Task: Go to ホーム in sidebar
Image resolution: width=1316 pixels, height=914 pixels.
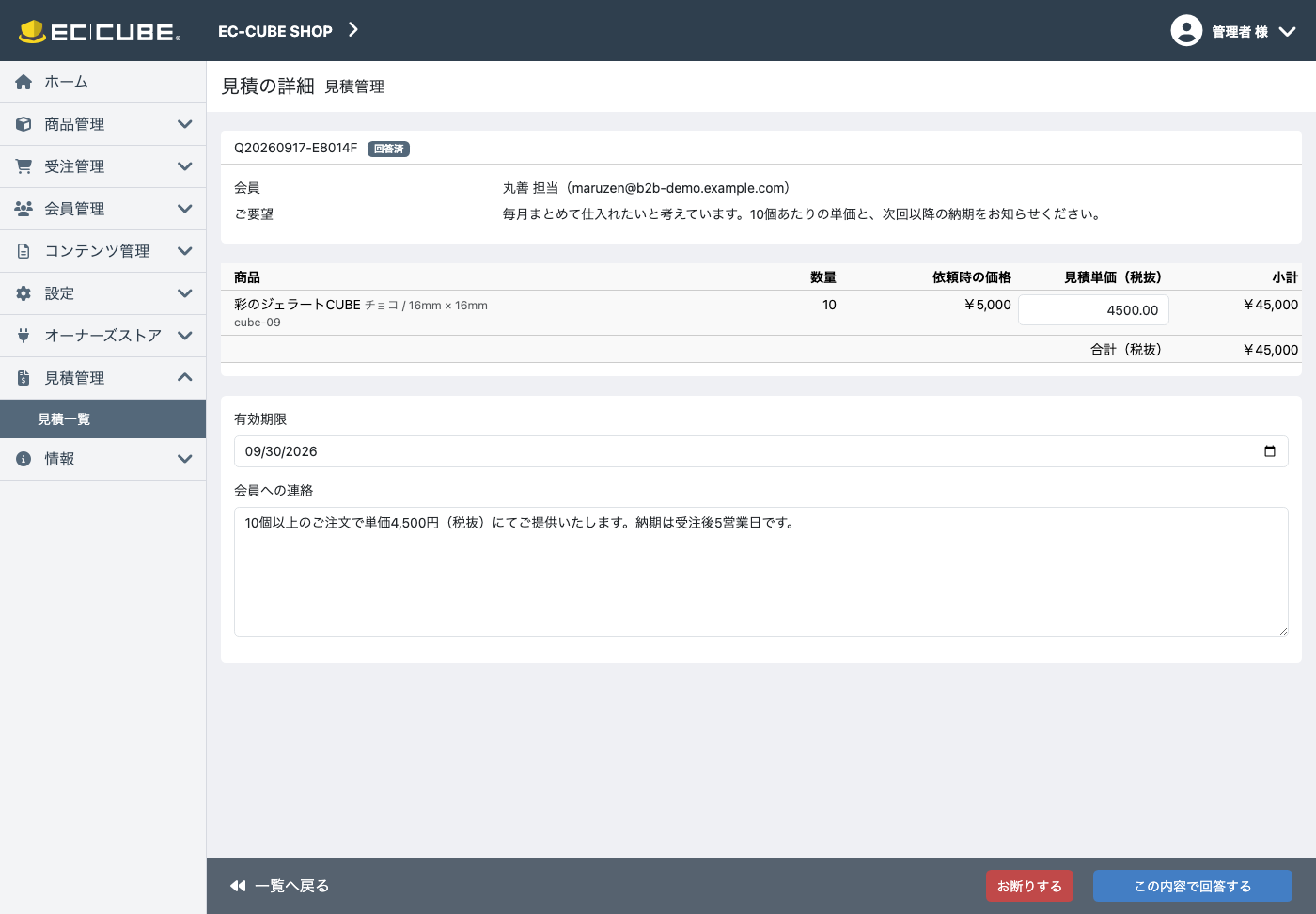Action: (x=102, y=82)
